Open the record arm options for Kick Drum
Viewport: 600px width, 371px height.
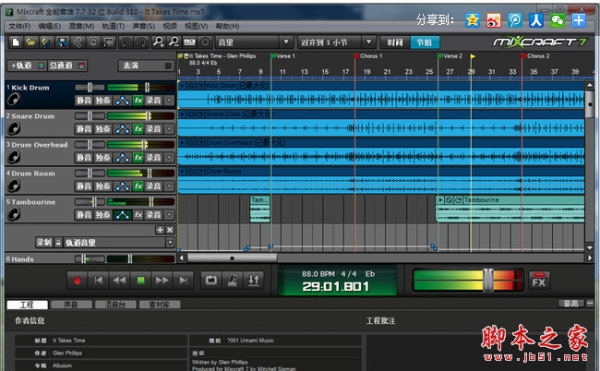click(x=169, y=101)
